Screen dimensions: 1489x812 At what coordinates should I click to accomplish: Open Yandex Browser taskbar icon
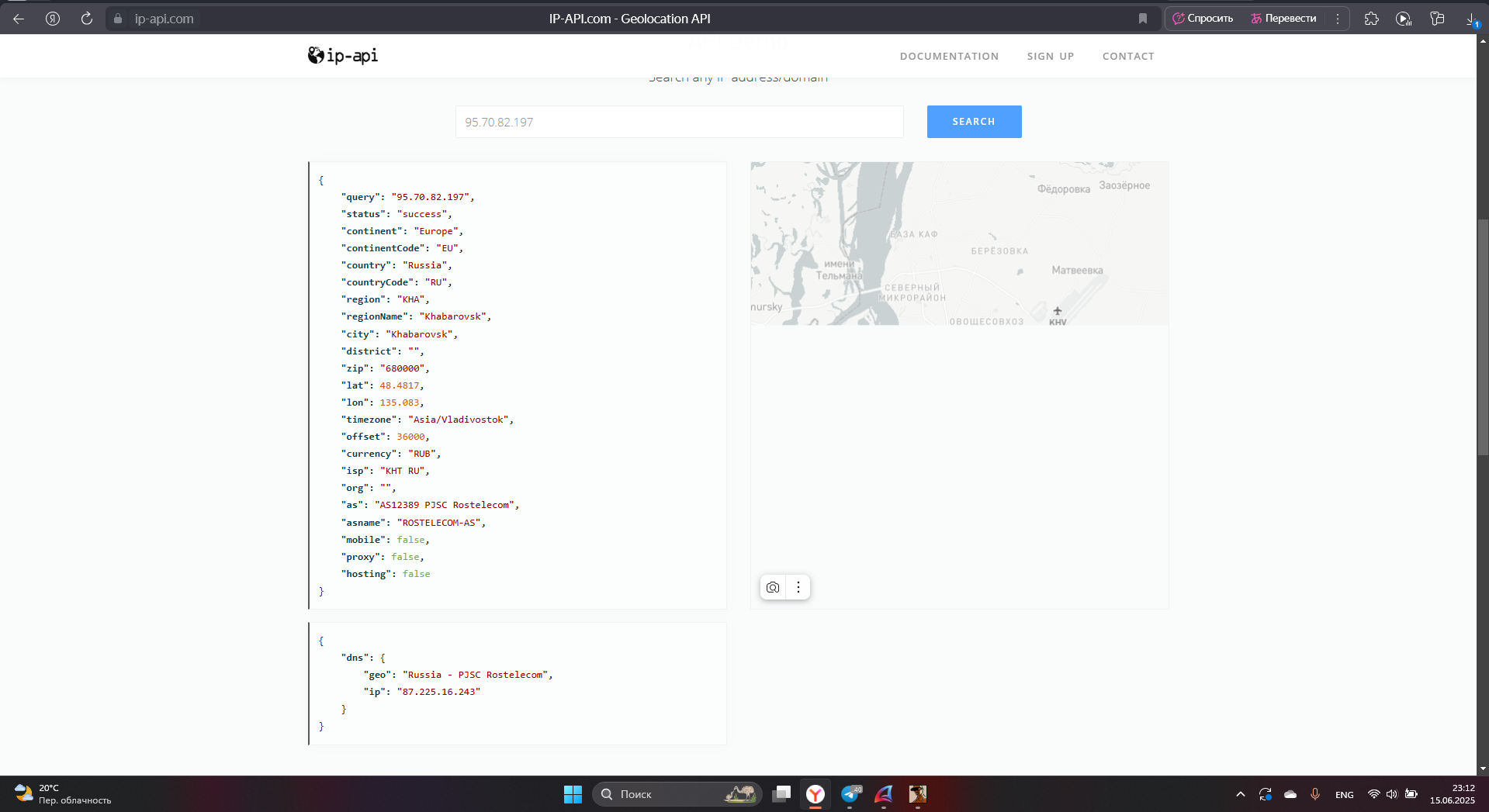tap(815, 794)
